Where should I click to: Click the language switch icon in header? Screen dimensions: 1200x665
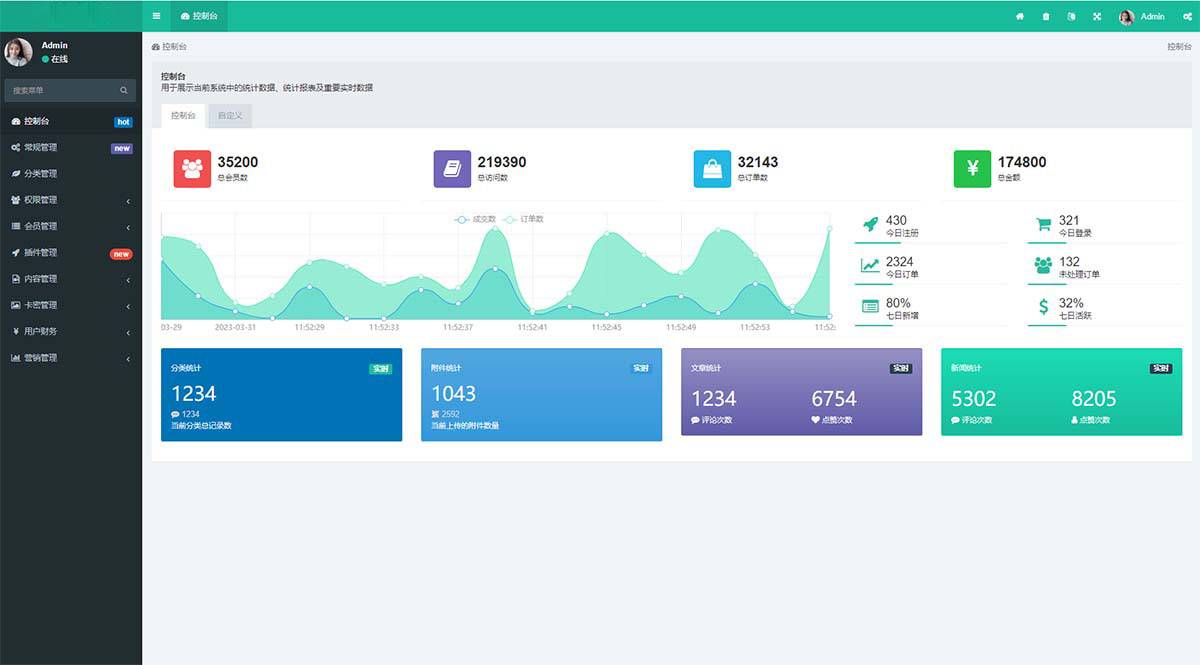tap(1071, 17)
